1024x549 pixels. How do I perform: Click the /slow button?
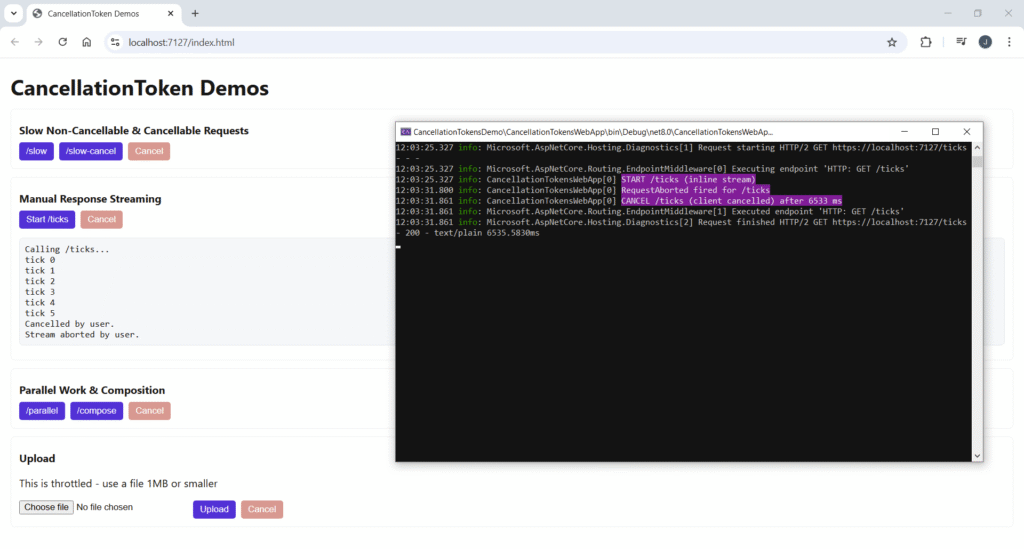(37, 151)
